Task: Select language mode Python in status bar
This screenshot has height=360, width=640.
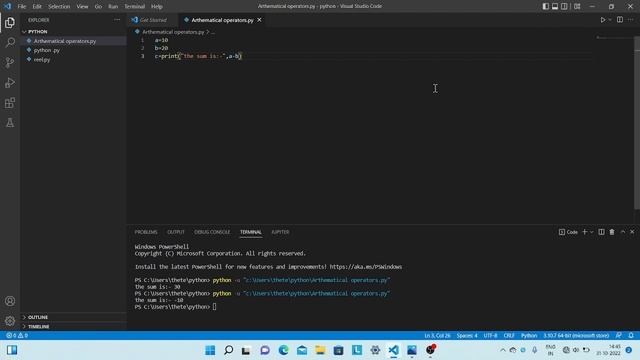Action: pyautogui.click(x=529, y=335)
